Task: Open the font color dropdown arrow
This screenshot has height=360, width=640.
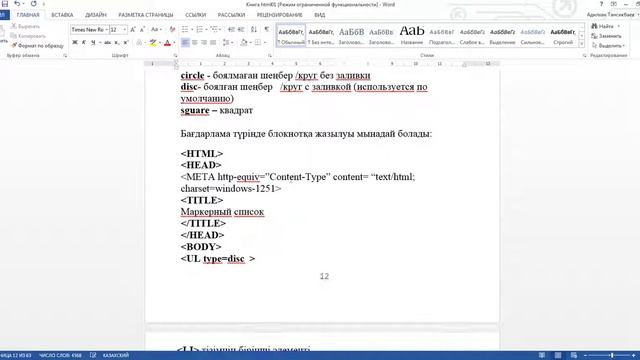Action: [174, 42]
